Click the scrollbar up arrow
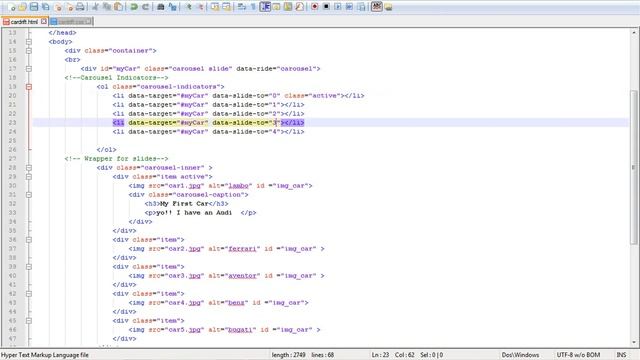This screenshot has width=640, height=360. [634, 32]
